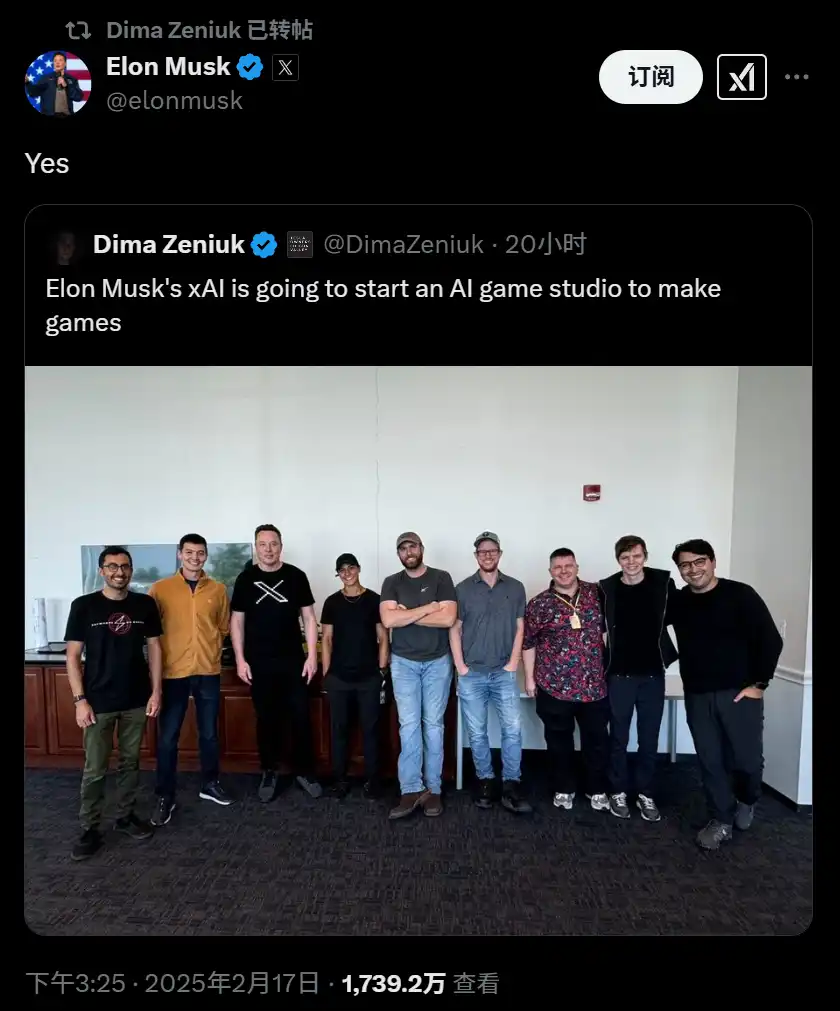Click the @DimaZeniuk handle in quoted post
This screenshot has height=1011, width=840.
(404, 244)
